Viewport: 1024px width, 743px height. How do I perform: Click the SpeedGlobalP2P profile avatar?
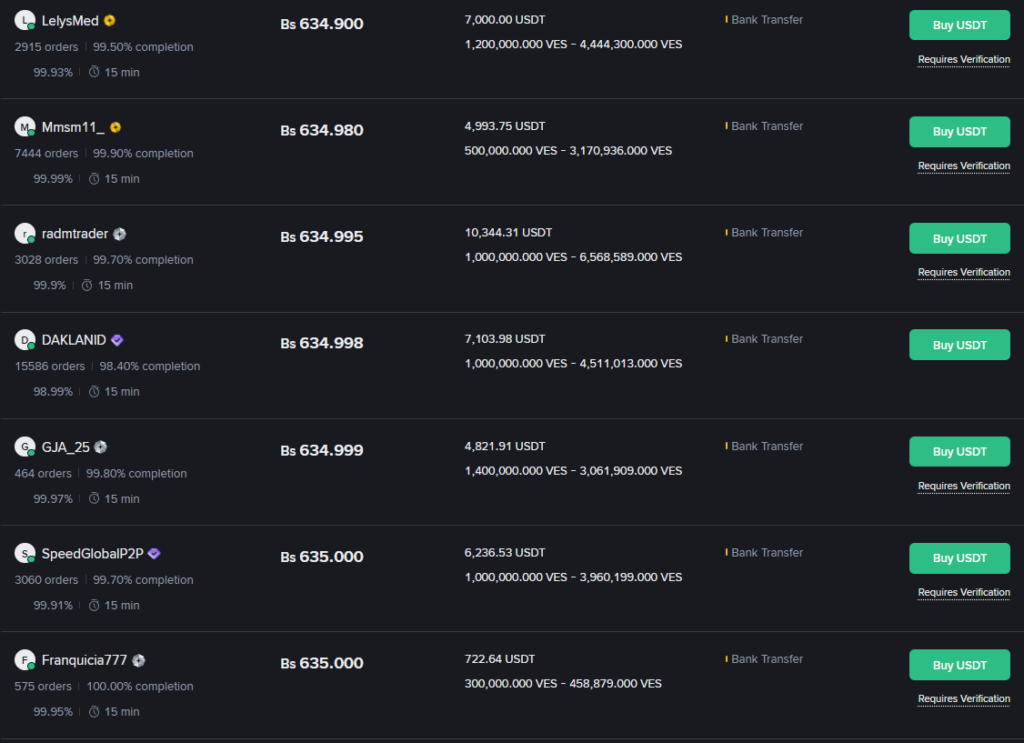click(25, 553)
